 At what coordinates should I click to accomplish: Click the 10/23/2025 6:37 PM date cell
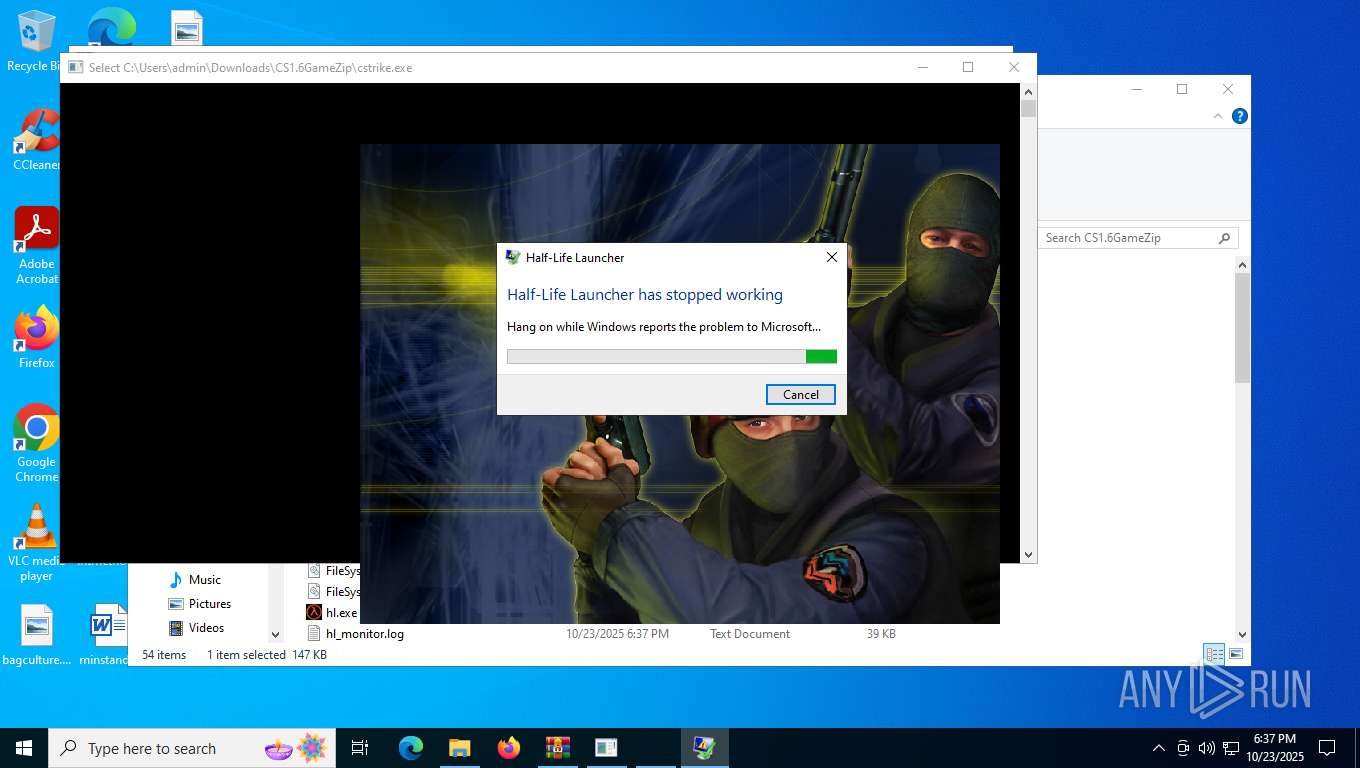click(617, 634)
